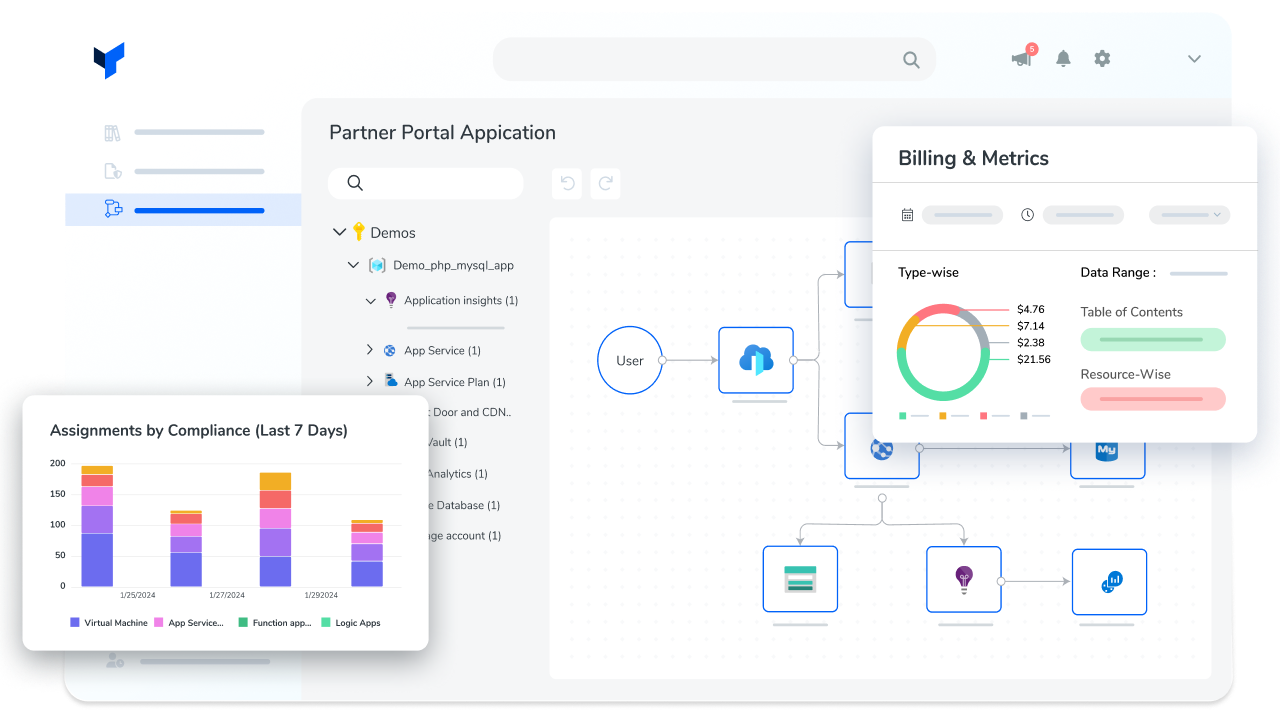This screenshot has width=1280, height=720.
Task: Click the orange donut legend swatch
Action: [x=943, y=415]
